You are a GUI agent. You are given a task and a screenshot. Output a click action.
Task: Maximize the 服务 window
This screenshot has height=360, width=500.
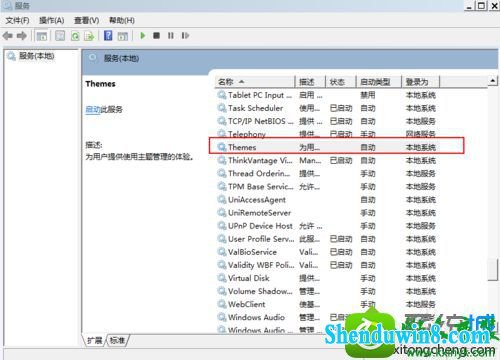(482, 6)
